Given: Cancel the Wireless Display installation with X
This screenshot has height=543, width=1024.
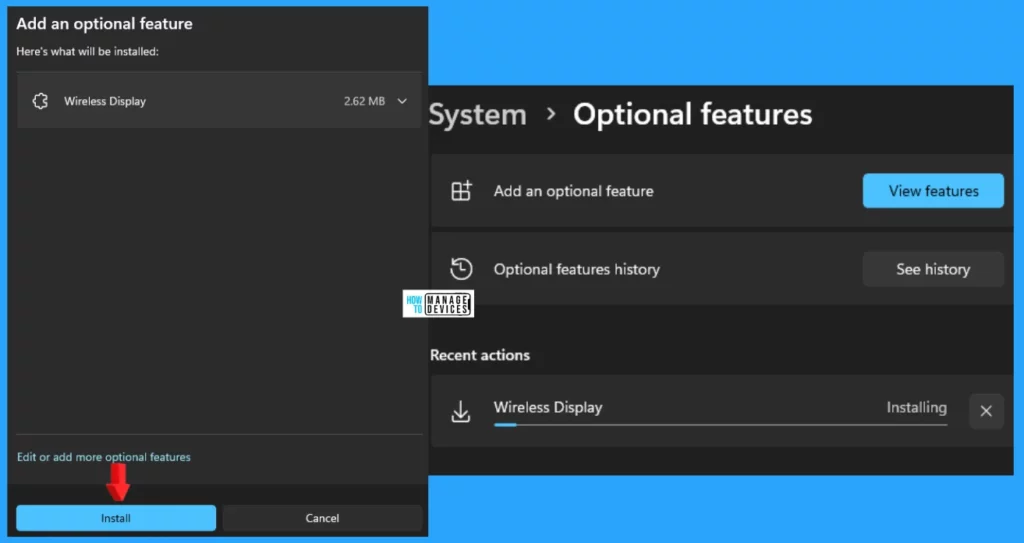Looking at the screenshot, I should point(986,411).
